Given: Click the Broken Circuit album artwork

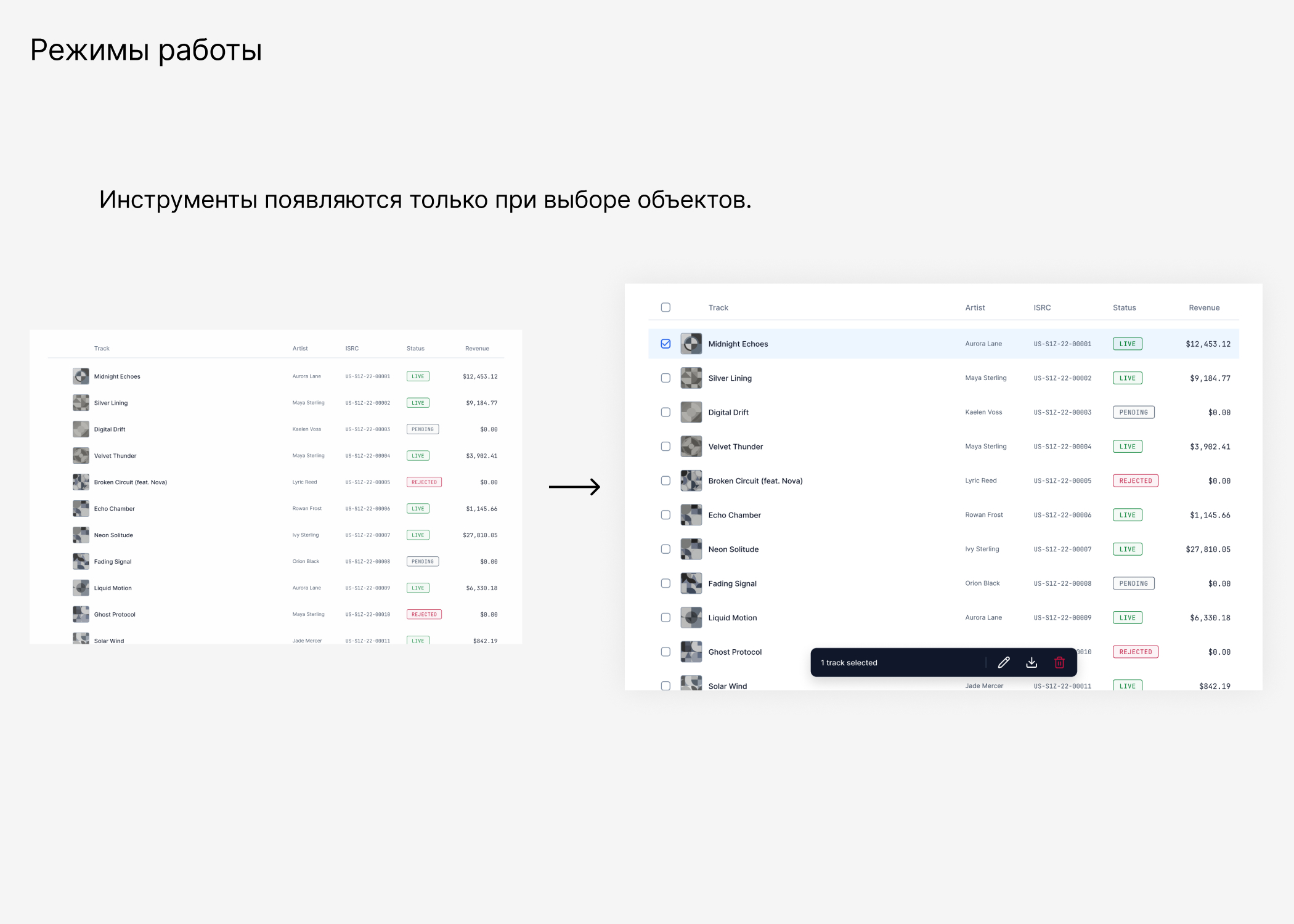Looking at the screenshot, I should [691, 480].
